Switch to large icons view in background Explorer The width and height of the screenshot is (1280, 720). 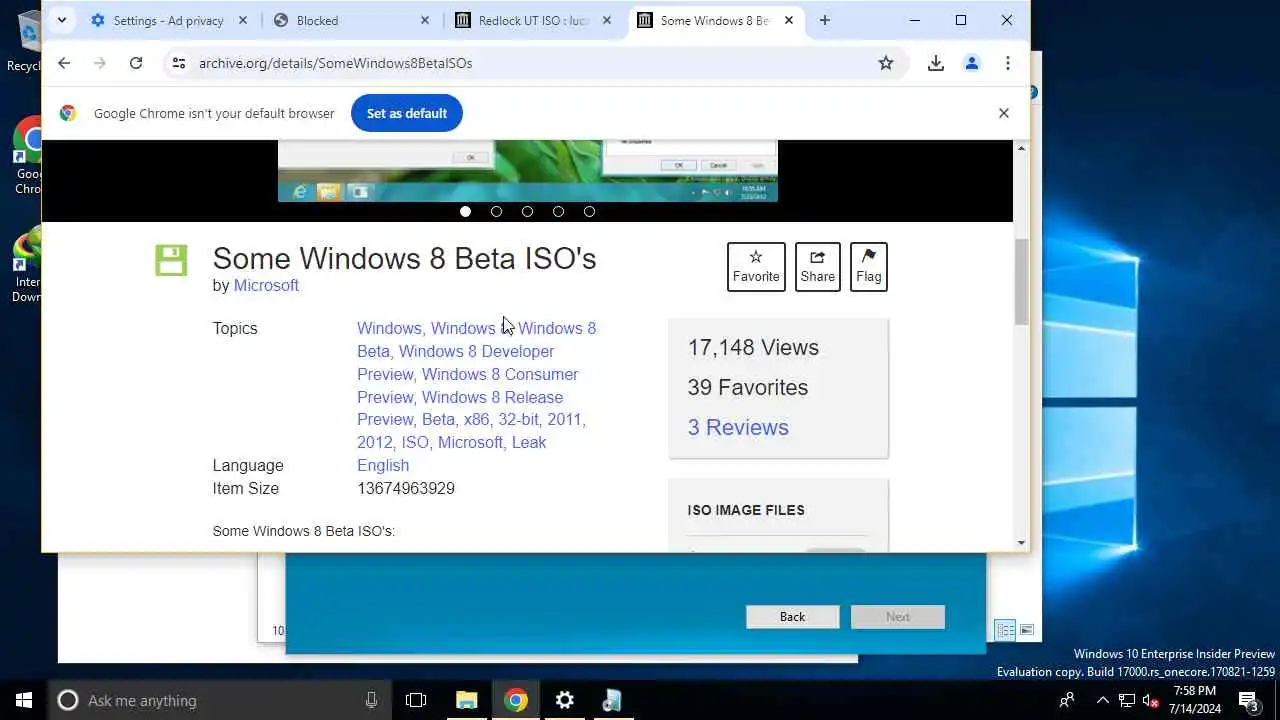[x=1027, y=630]
